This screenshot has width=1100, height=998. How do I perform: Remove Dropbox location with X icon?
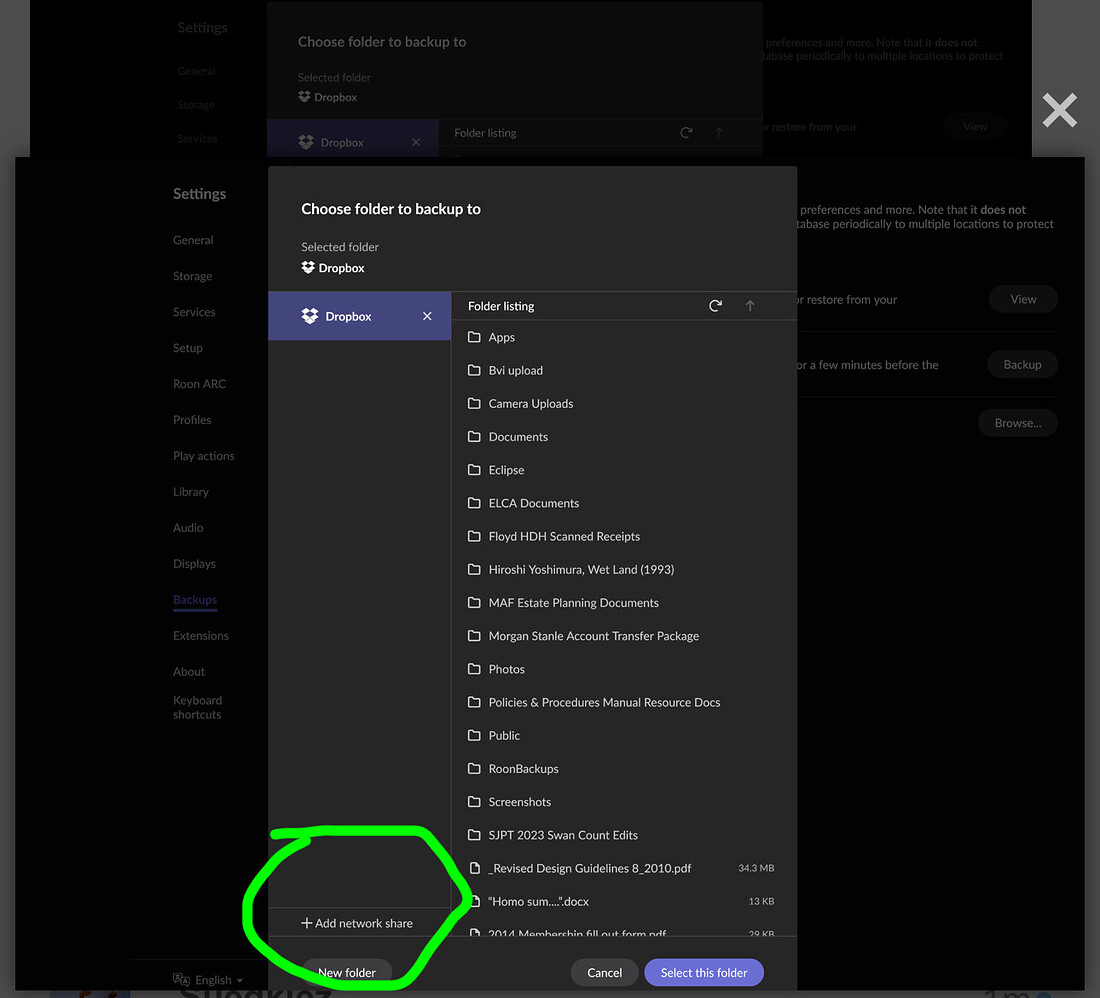click(x=427, y=316)
